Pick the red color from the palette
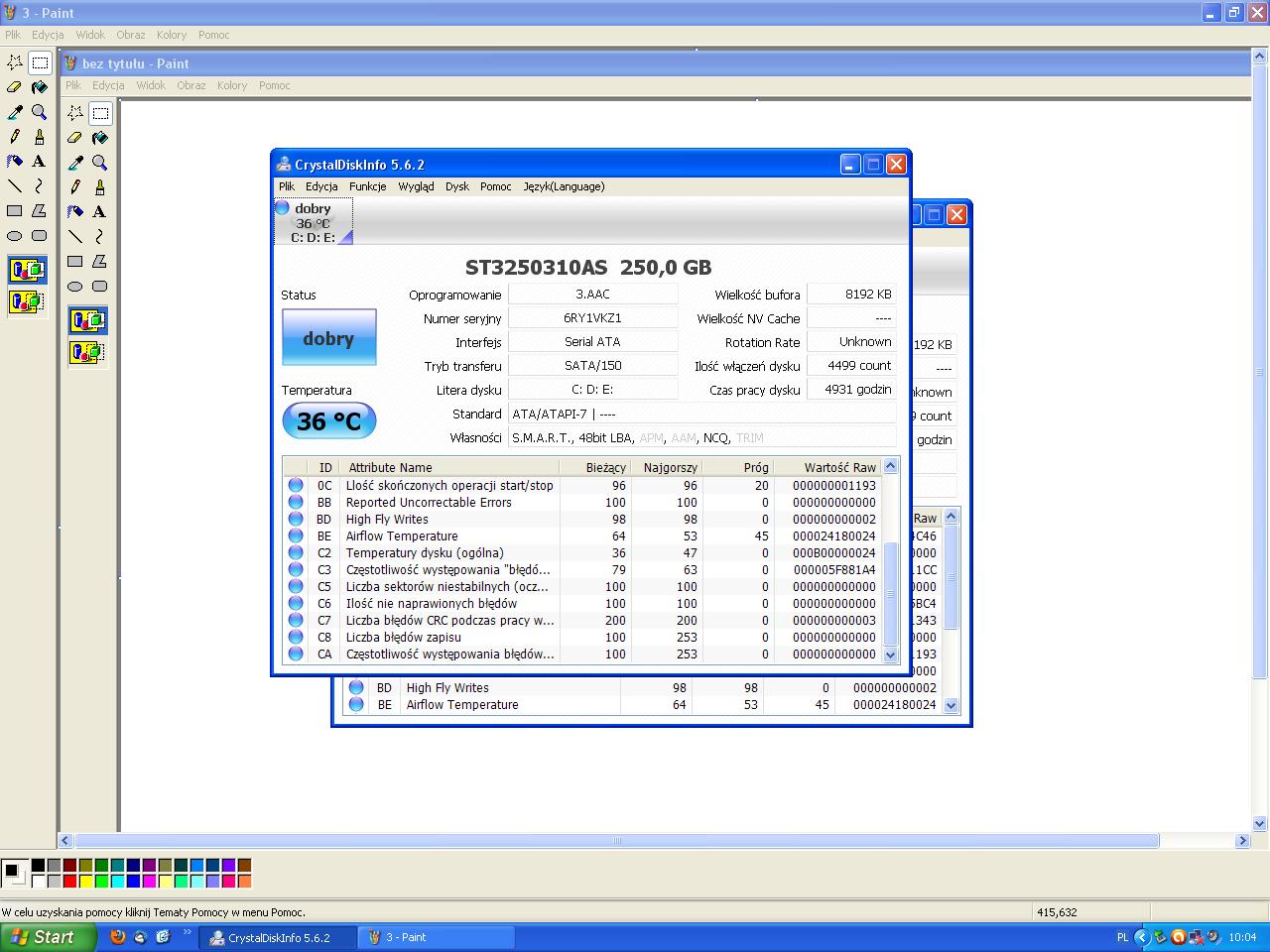 click(69, 881)
